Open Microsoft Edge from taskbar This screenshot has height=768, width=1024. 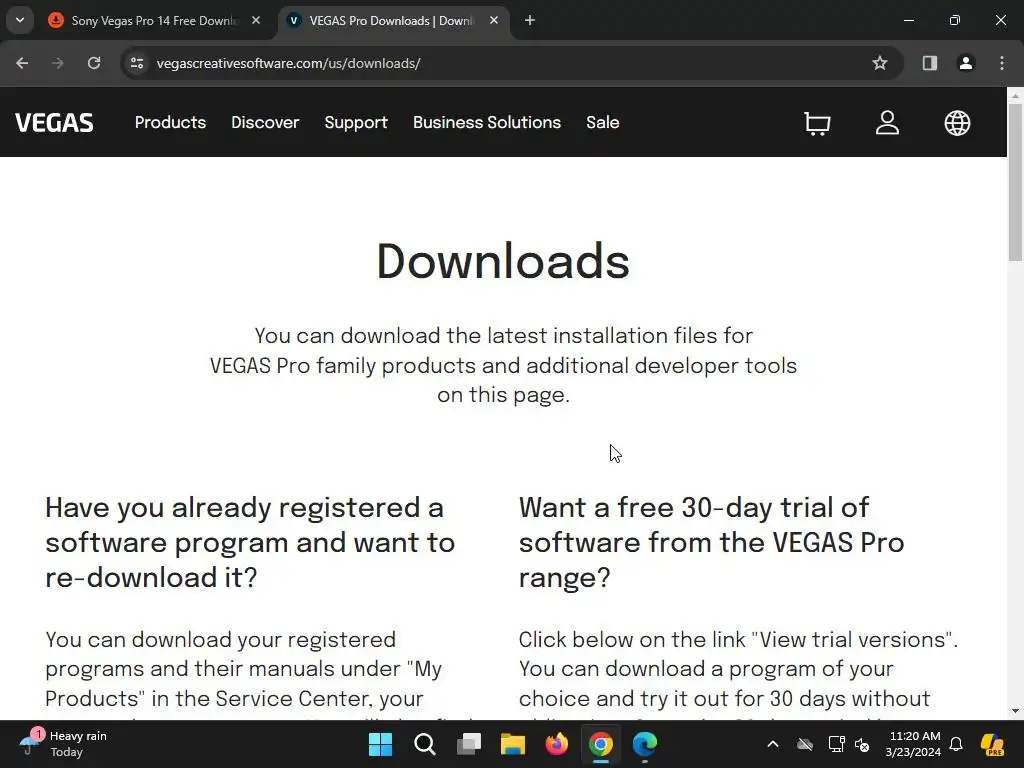(x=645, y=744)
